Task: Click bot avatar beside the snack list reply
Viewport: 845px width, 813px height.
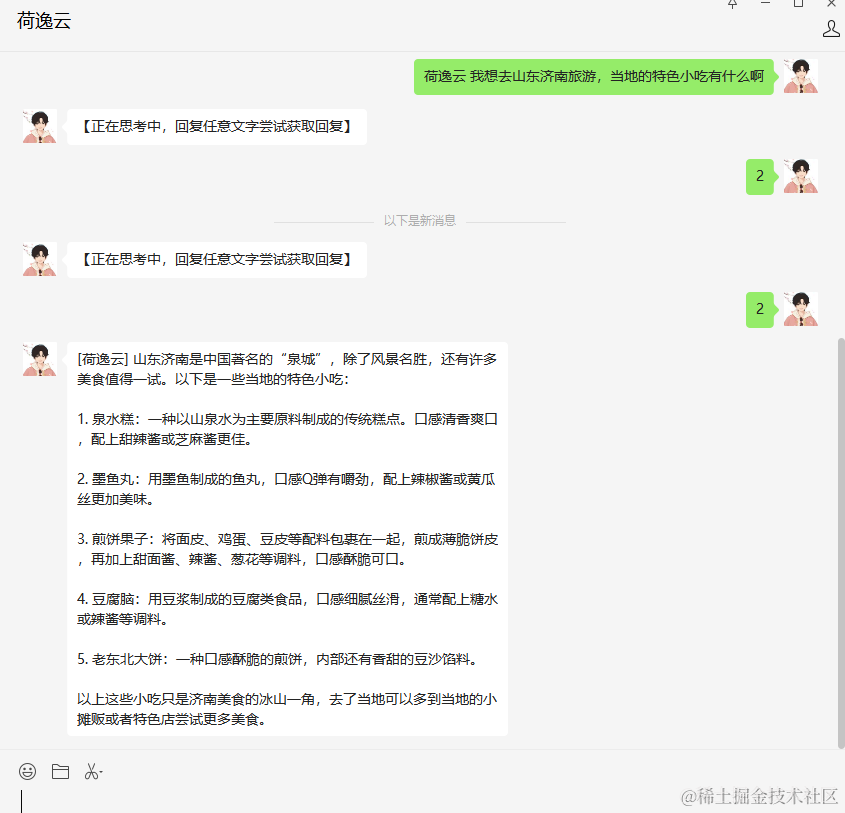Action: point(39,359)
